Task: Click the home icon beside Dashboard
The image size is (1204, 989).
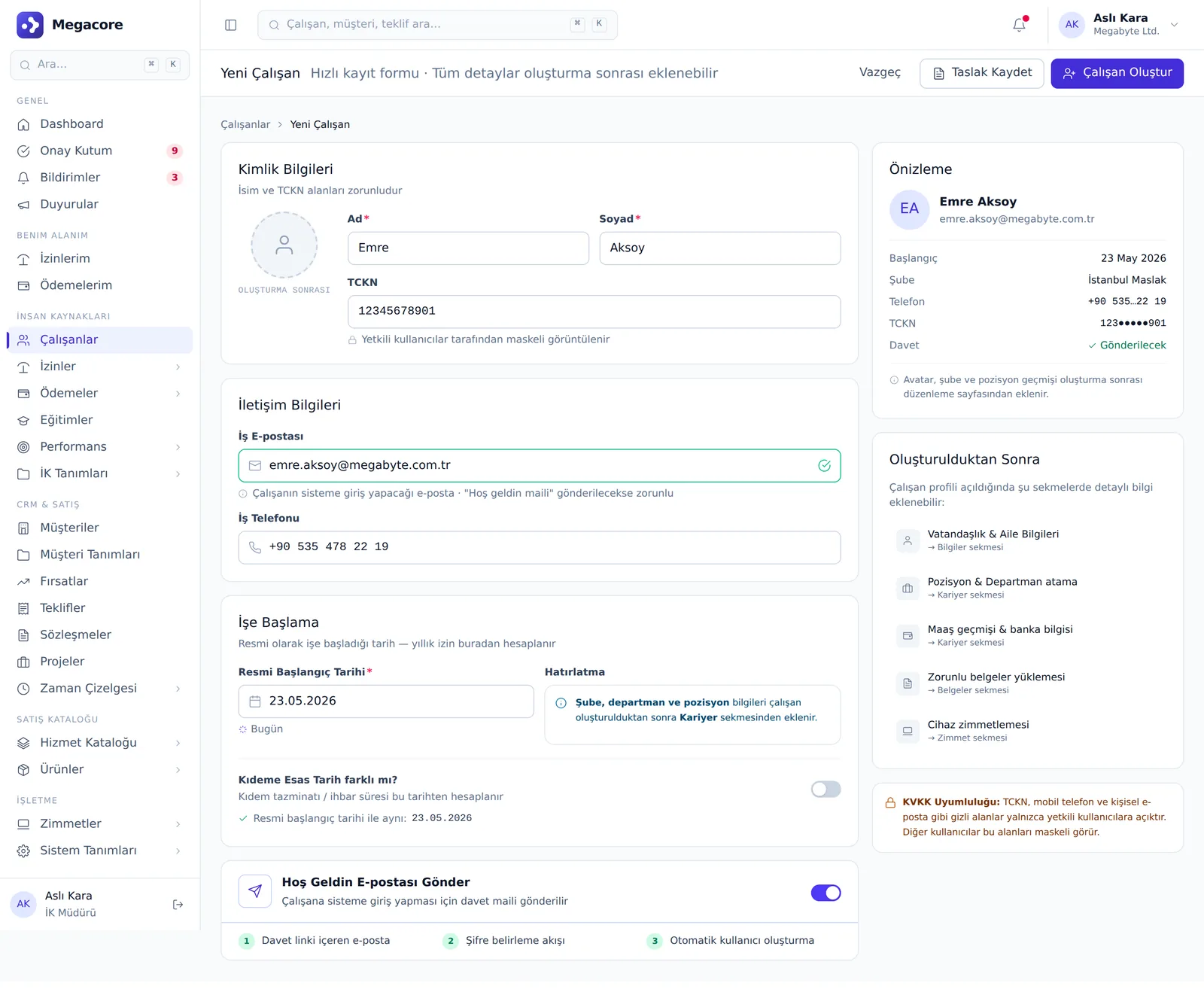Action: coord(24,124)
